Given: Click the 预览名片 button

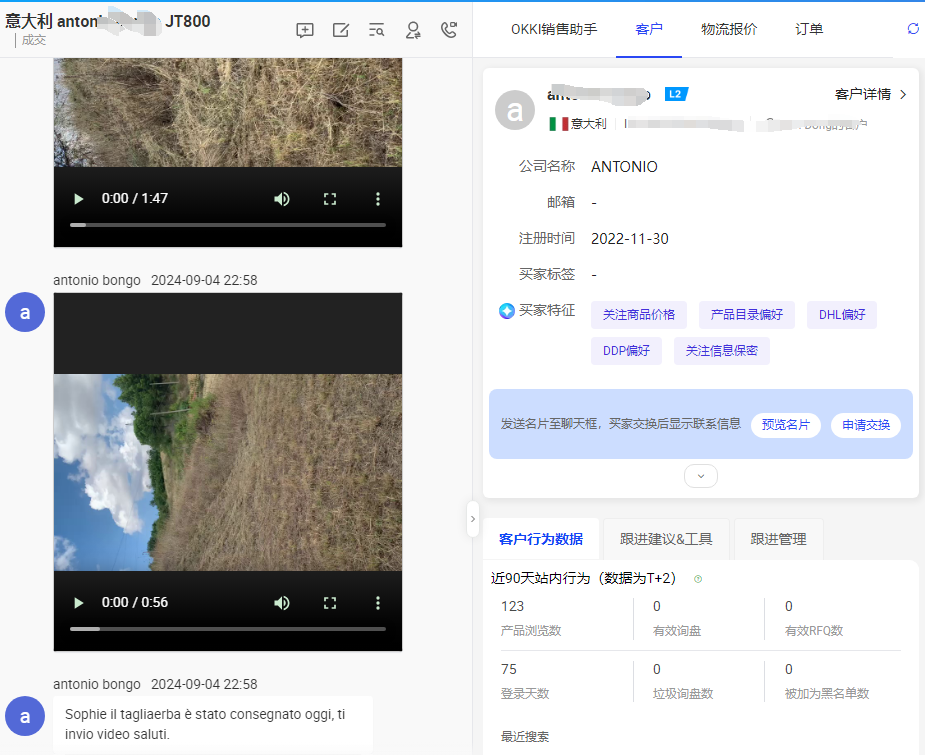Looking at the screenshot, I should (x=785, y=425).
